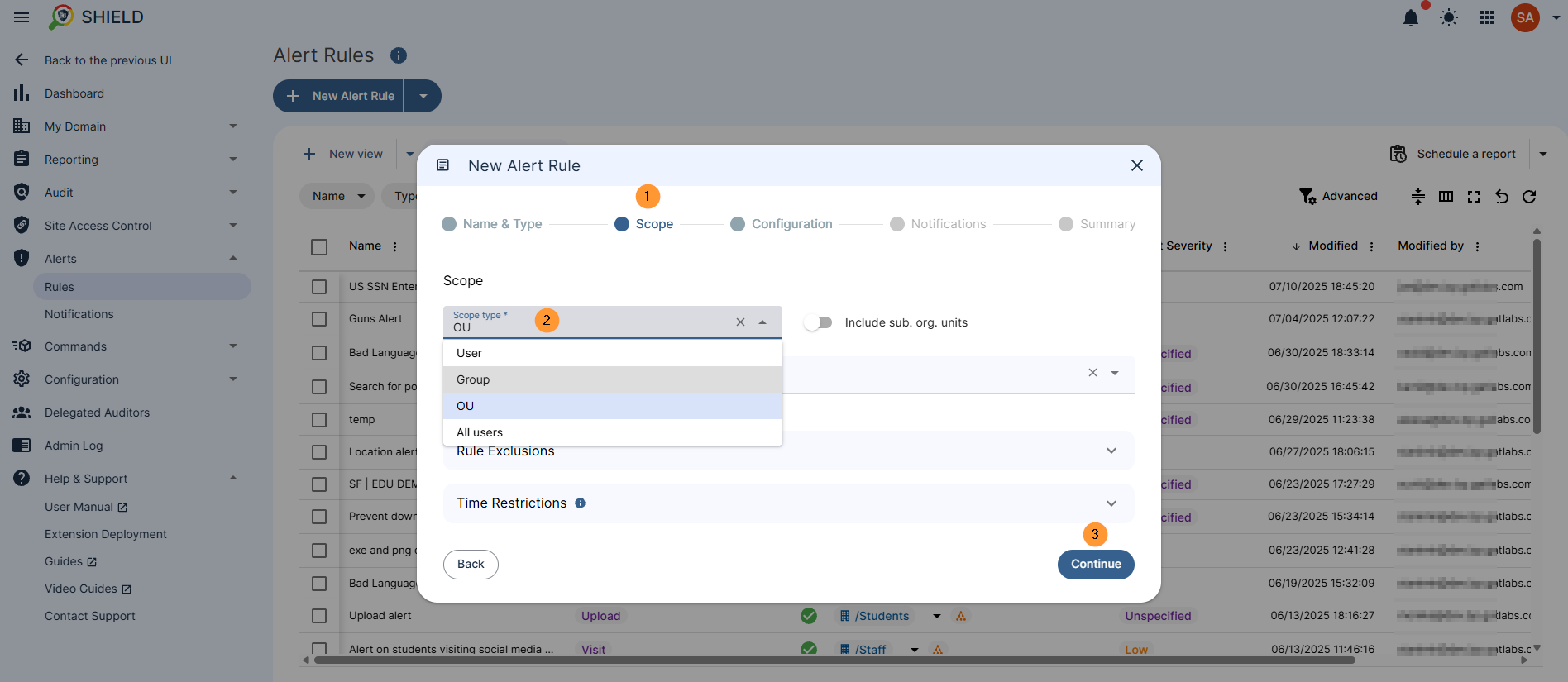This screenshot has width=1568, height=682.
Task: Open Contact Support link
Action: coord(90,616)
